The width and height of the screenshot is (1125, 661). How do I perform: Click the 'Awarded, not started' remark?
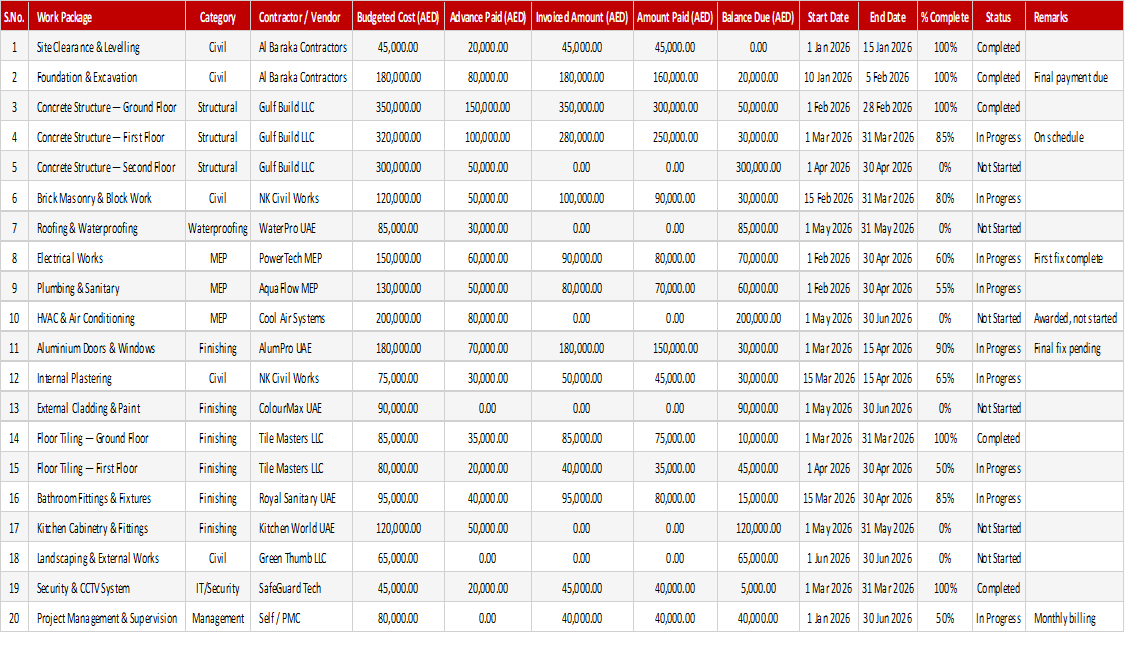1075,318
